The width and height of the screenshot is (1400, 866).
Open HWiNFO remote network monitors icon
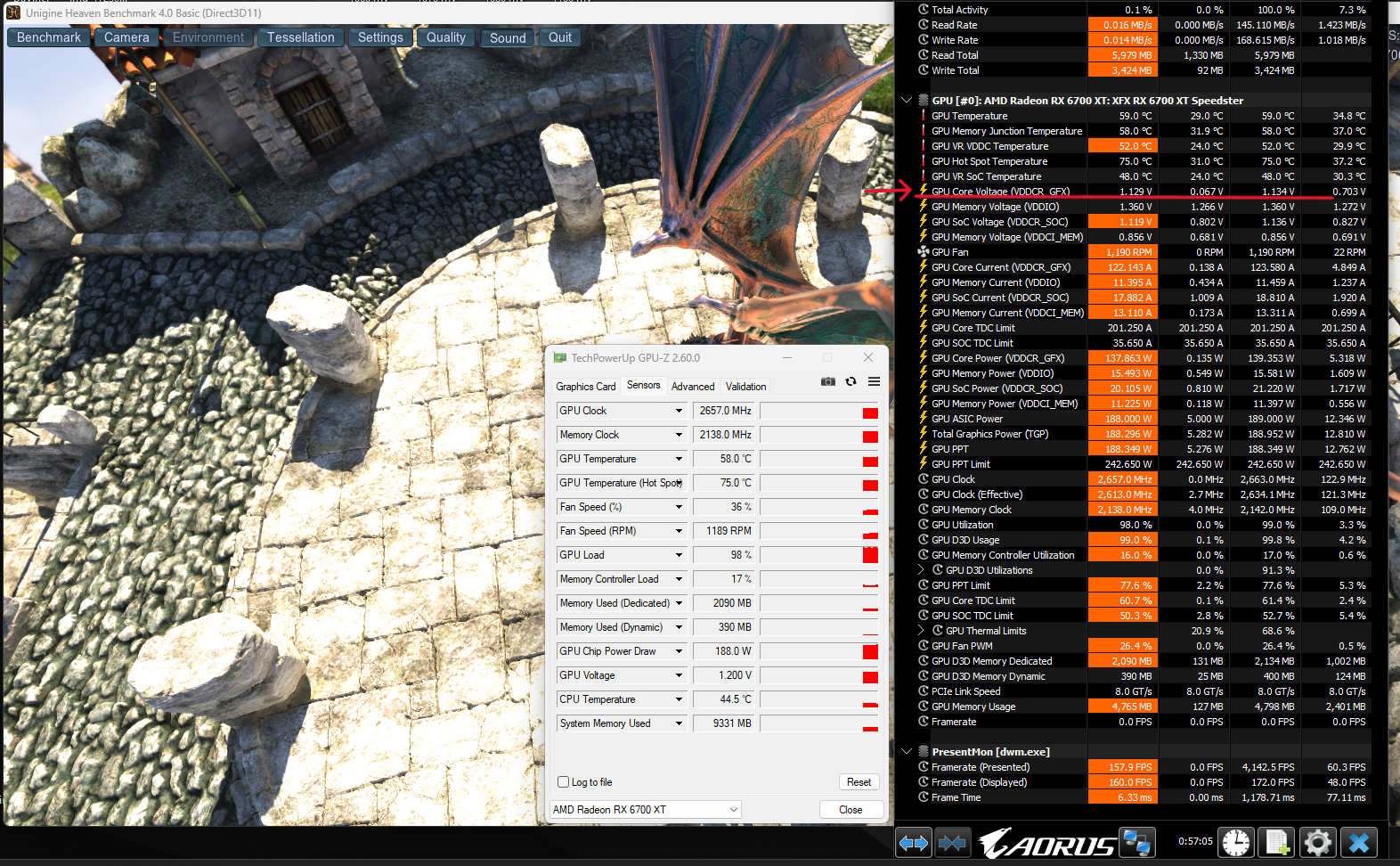[1135, 843]
